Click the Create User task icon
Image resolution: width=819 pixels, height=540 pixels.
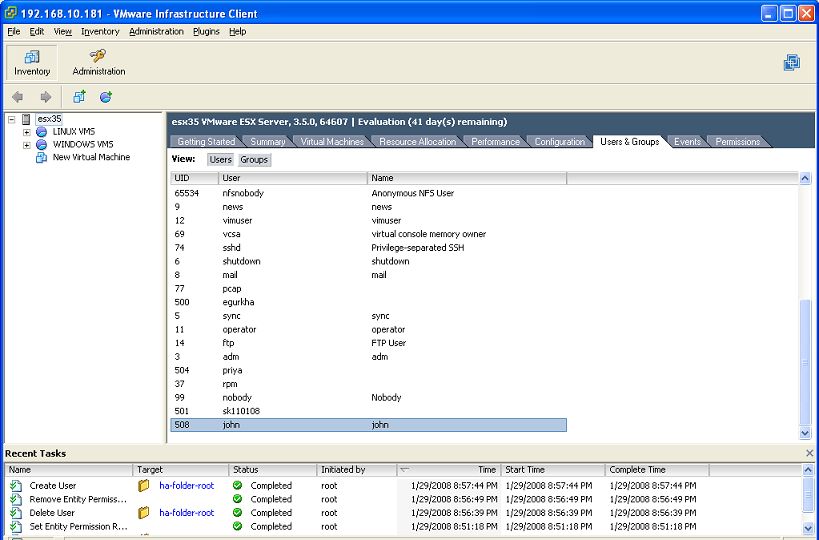[16, 486]
